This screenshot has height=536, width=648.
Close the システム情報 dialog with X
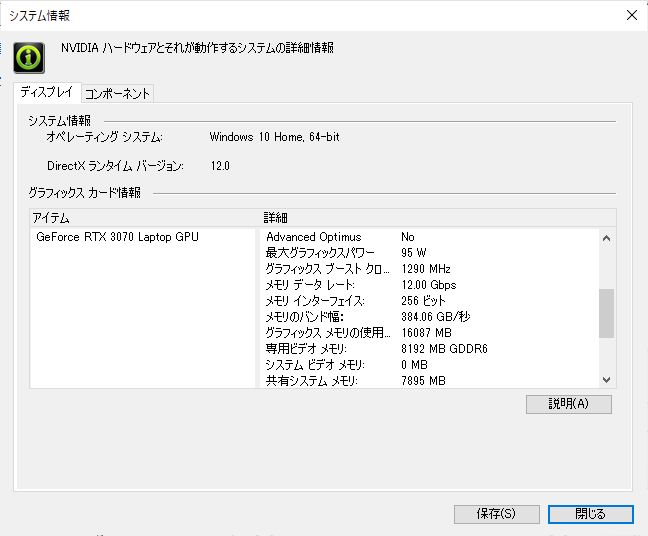(631, 15)
